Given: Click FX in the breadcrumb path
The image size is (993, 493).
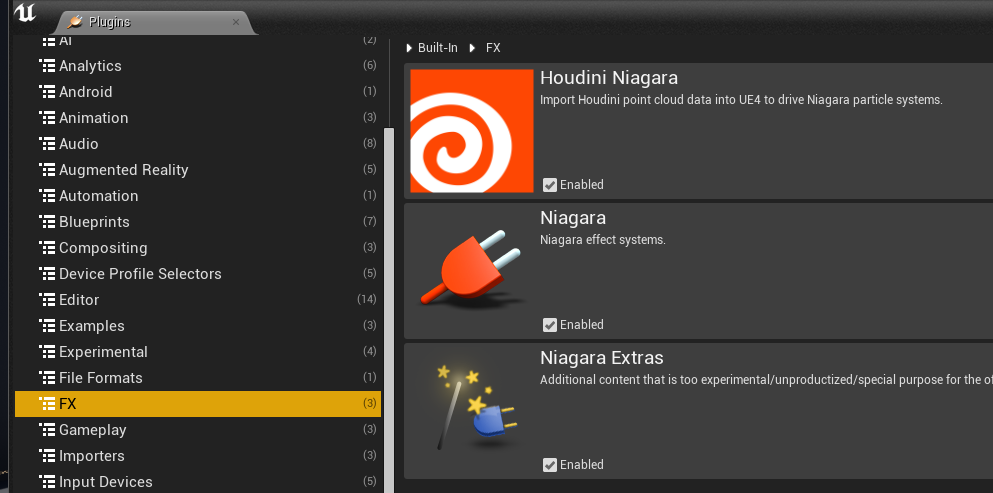Looking at the screenshot, I should pyautogui.click(x=493, y=48).
